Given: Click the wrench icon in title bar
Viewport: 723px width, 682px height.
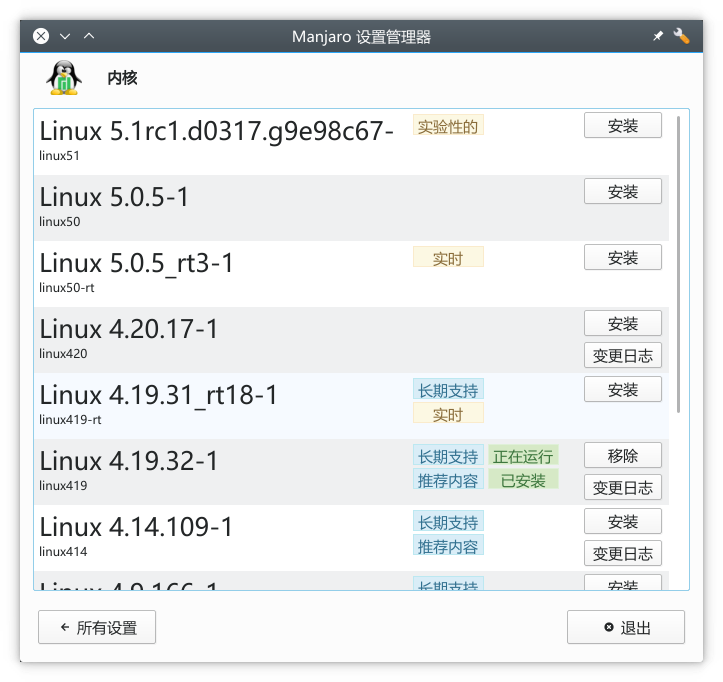Looking at the screenshot, I should (681, 36).
